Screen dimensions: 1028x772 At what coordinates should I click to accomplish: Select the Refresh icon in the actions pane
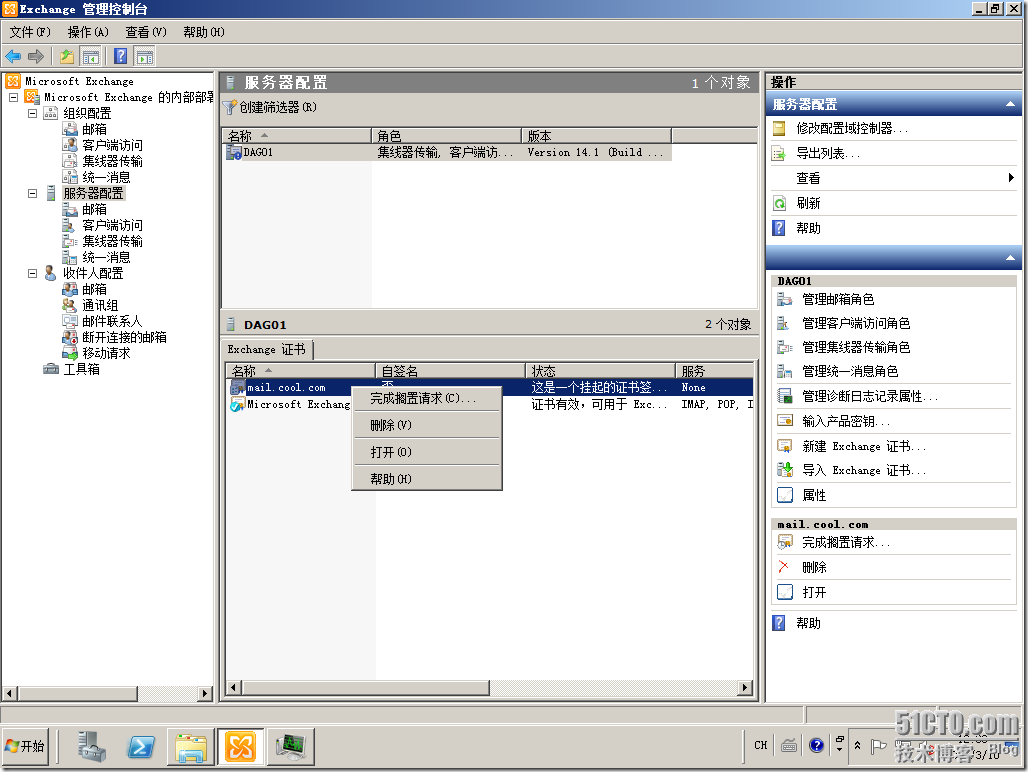click(x=780, y=203)
